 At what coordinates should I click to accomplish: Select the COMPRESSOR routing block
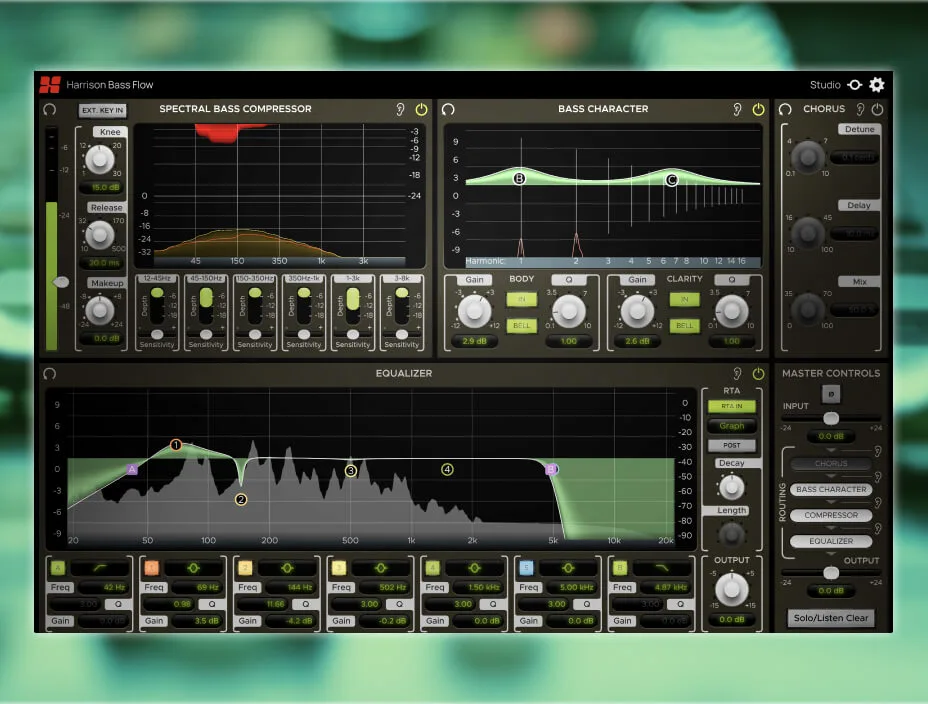(x=831, y=515)
